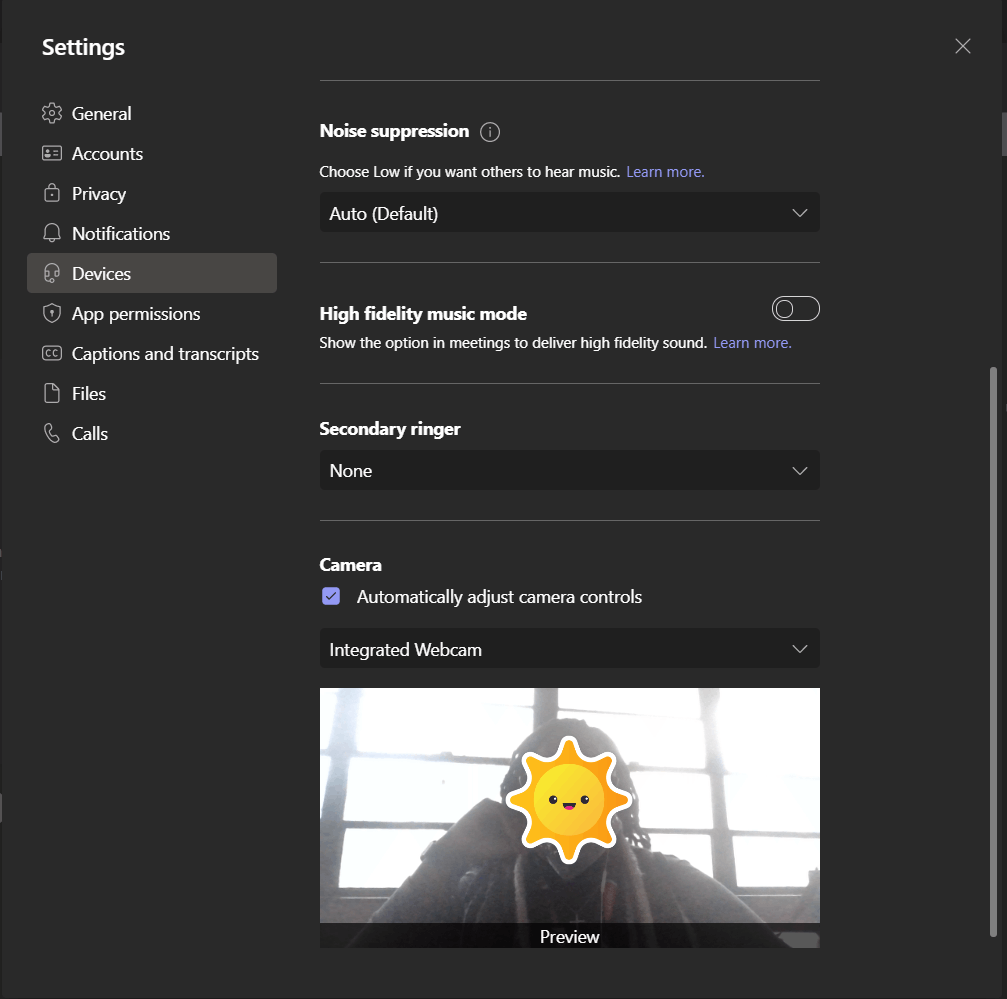Click the High fidelity music mode heading
Image resolution: width=1007 pixels, height=999 pixels.
423,313
